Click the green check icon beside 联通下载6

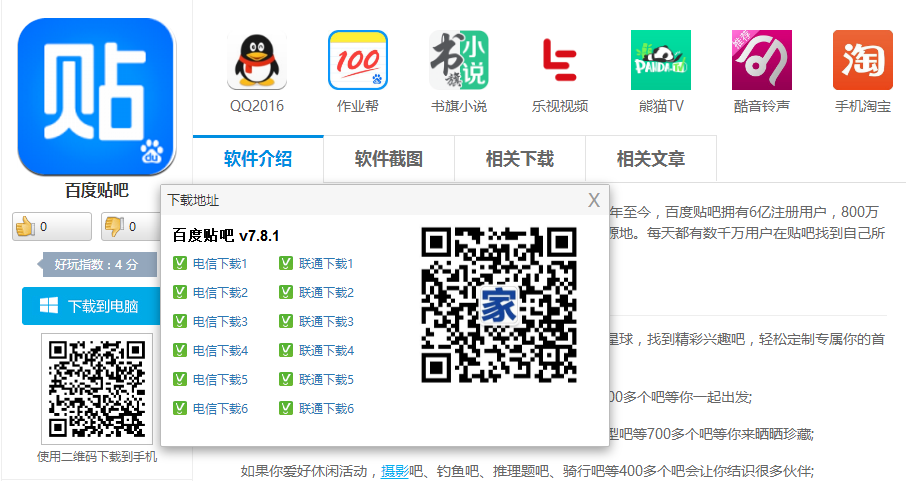click(x=285, y=408)
